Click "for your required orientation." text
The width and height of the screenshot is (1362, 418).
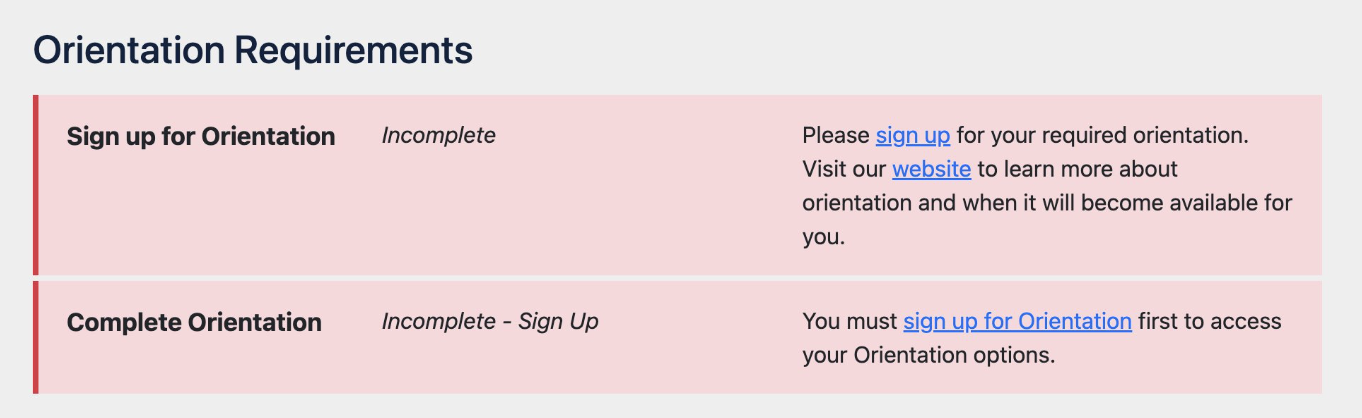(x=1103, y=135)
